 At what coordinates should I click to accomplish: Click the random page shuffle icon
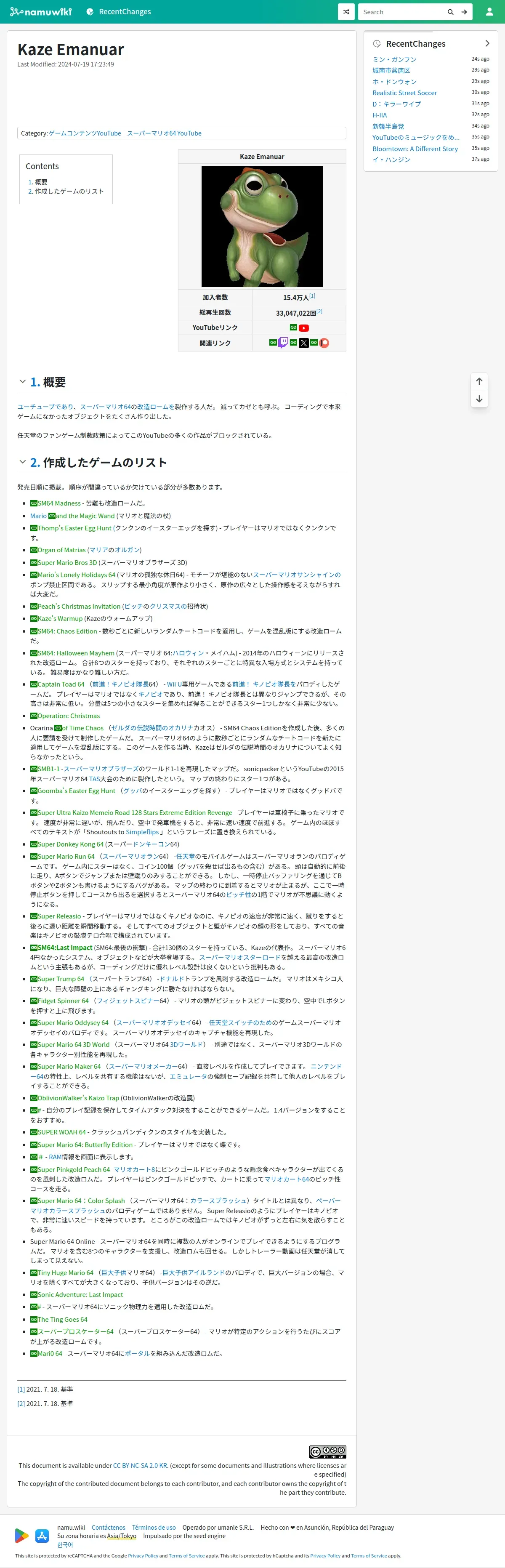click(346, 11)
